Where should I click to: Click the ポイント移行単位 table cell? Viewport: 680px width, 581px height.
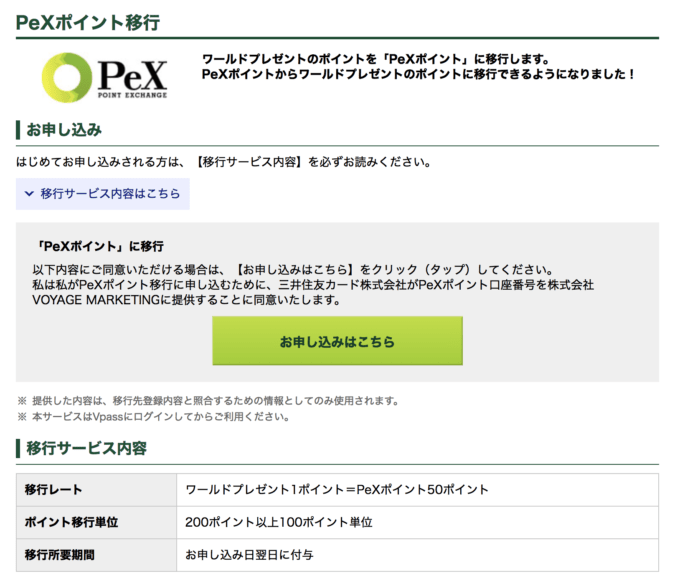96,522
